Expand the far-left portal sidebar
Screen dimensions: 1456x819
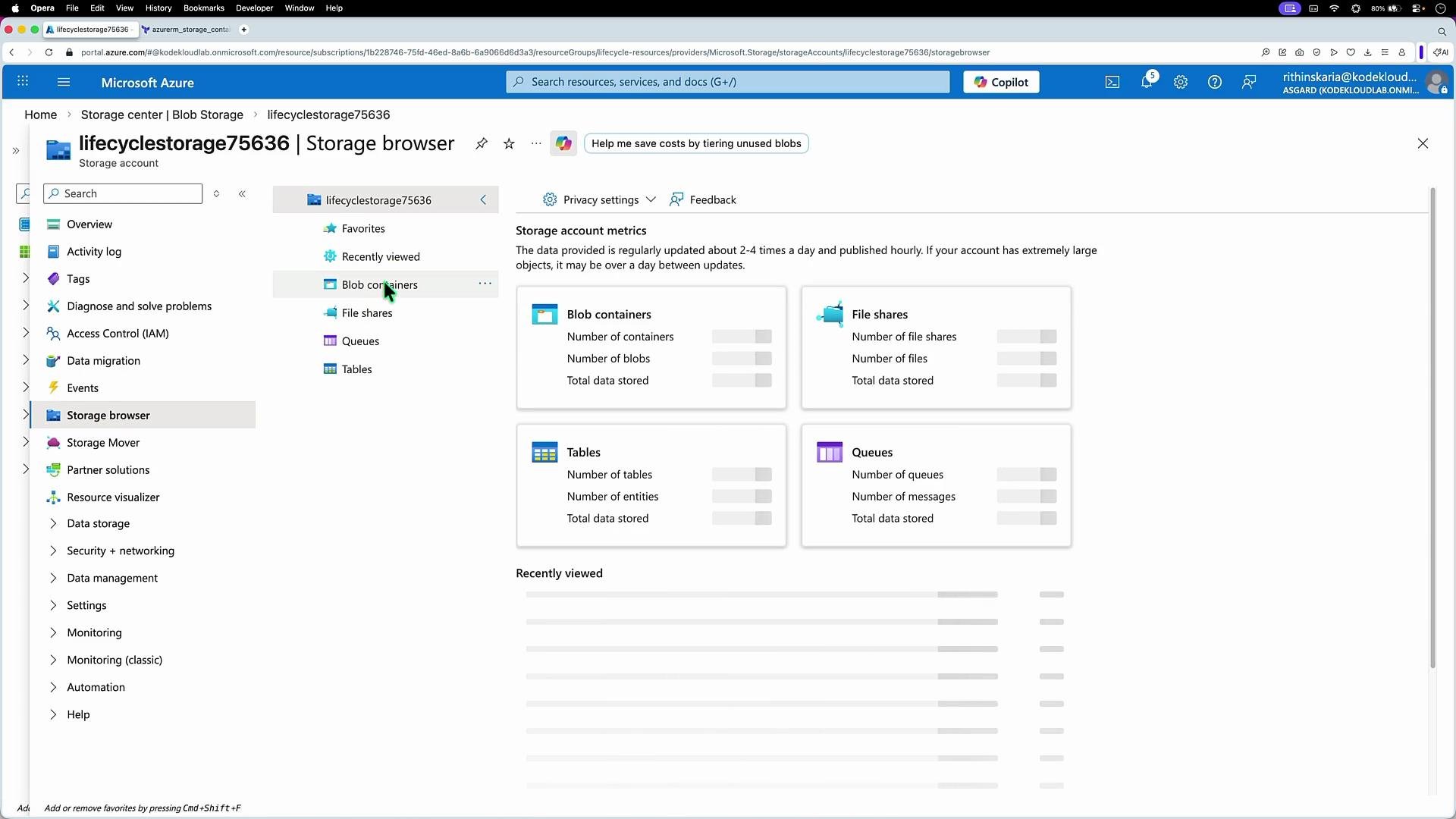coord(16,151)
